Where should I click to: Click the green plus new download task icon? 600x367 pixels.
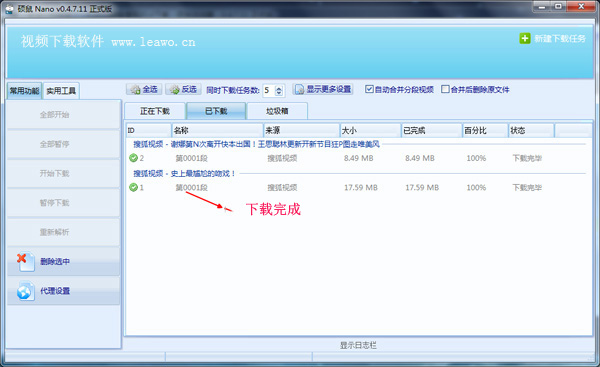pos(525,38)
